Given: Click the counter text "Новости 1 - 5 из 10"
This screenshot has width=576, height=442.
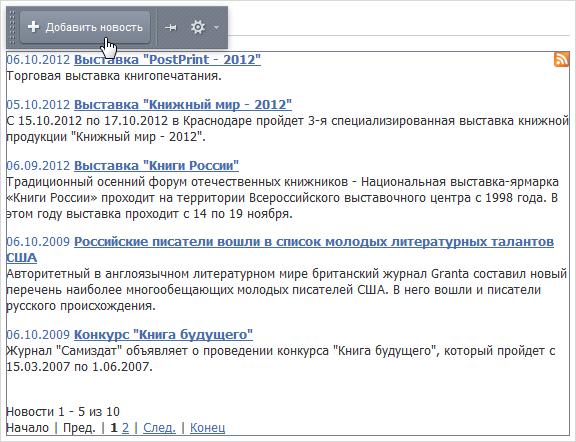Looking at the screenshot, I should click(x=63, y=412).
